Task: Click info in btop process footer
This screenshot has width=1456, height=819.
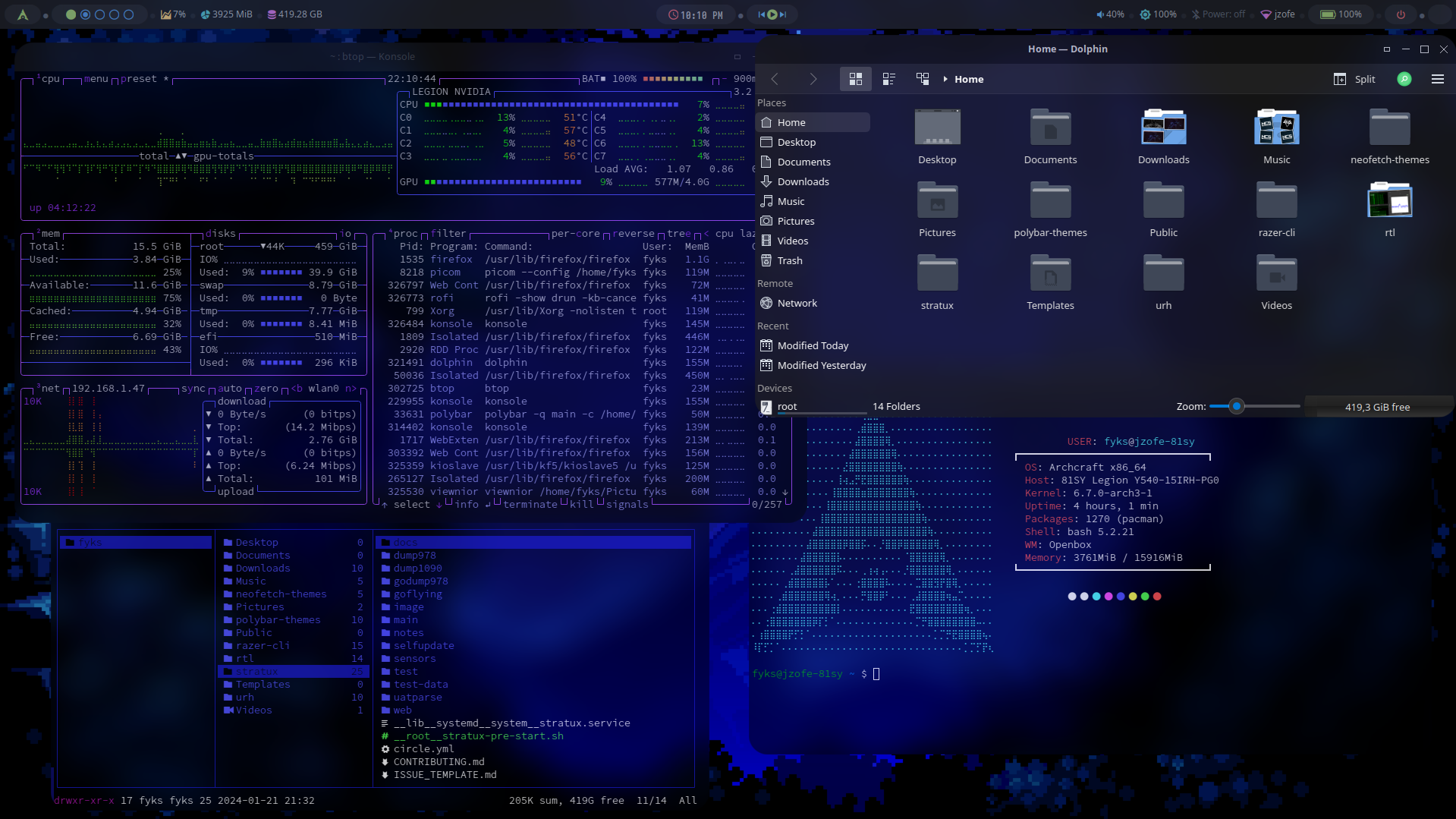Action: (x=467, y=505)
